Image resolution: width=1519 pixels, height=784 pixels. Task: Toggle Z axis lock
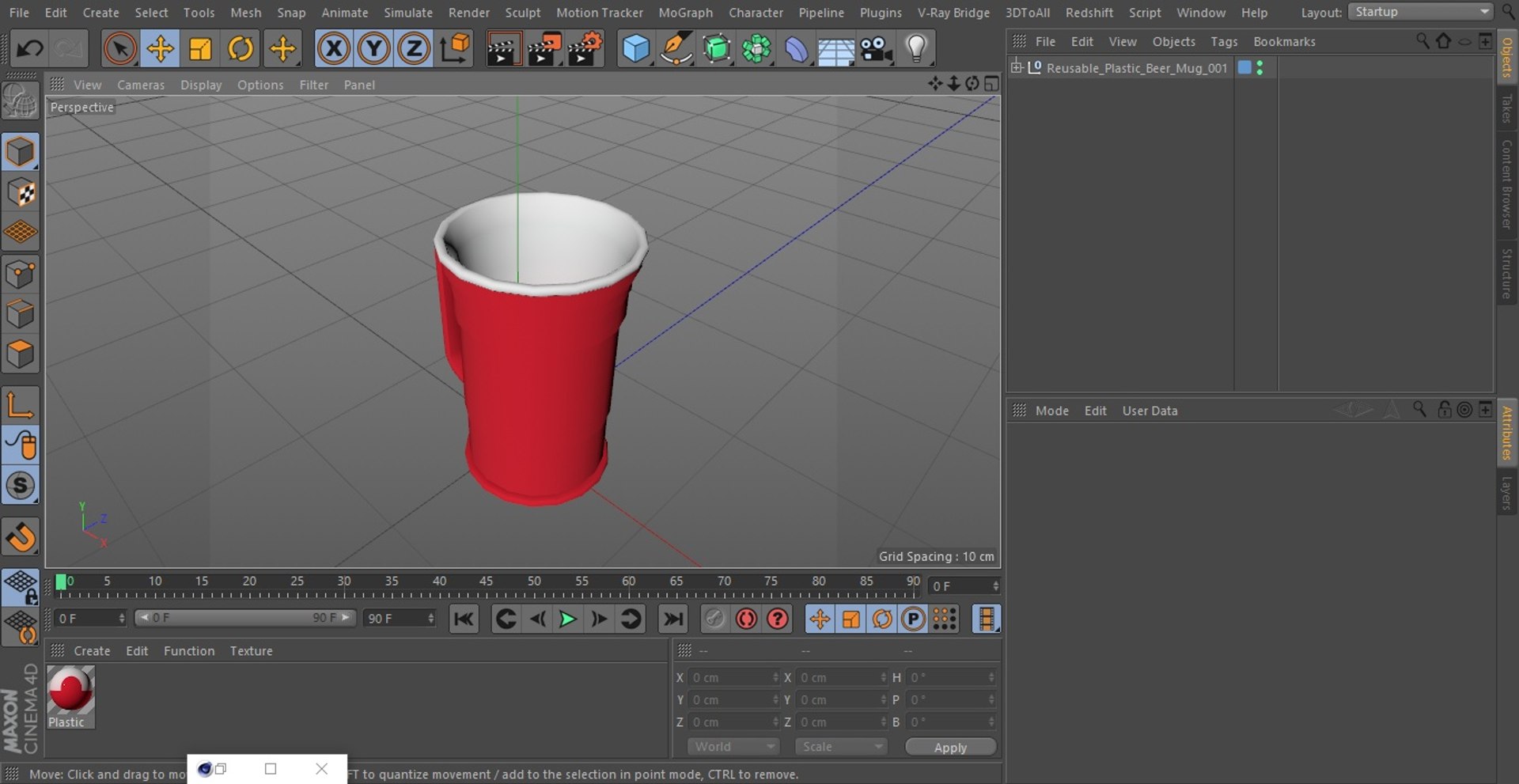(x=414, y=49)
